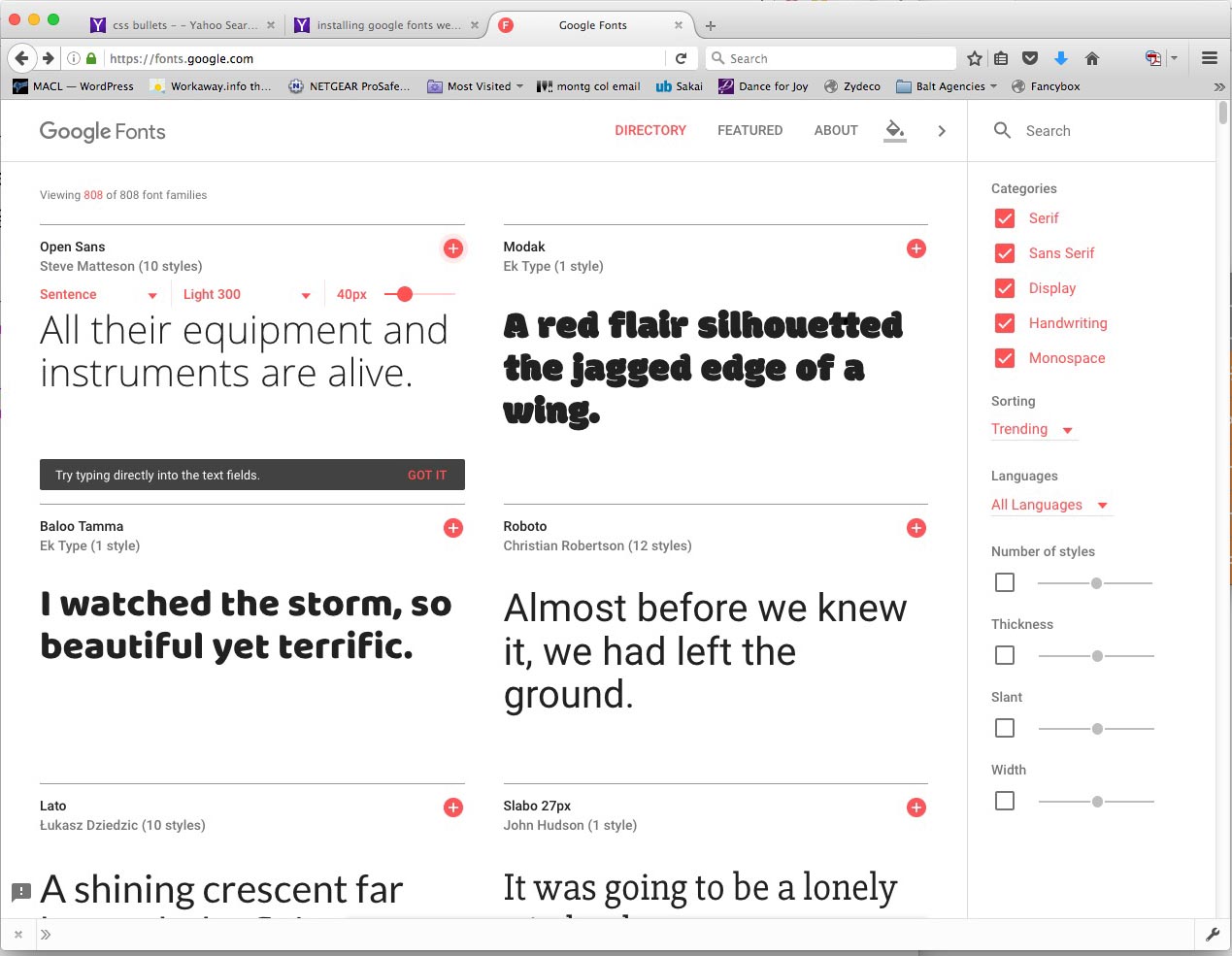Open the Trending sorting dropdown
Viewport: 1232px width, 956px height.
1033,429
